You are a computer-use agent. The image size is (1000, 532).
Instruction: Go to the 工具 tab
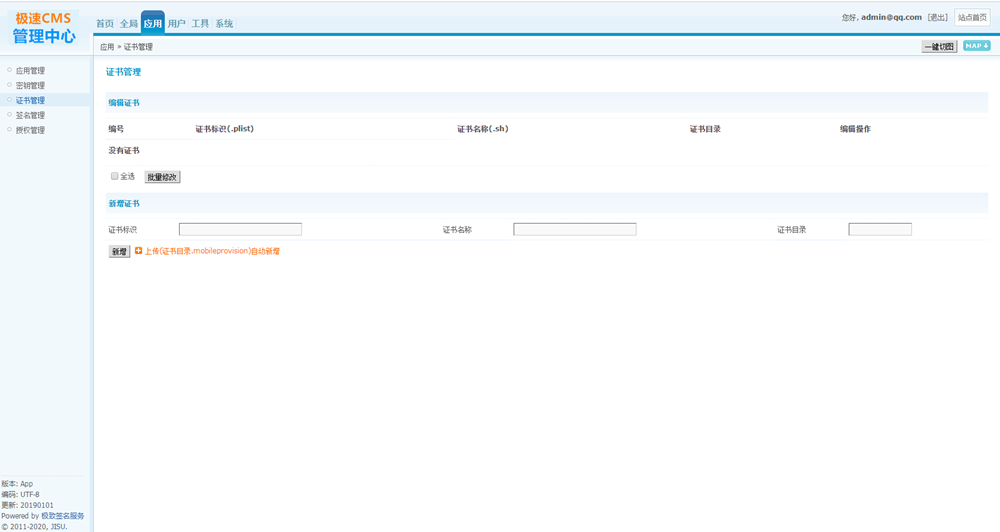[201, 24]
